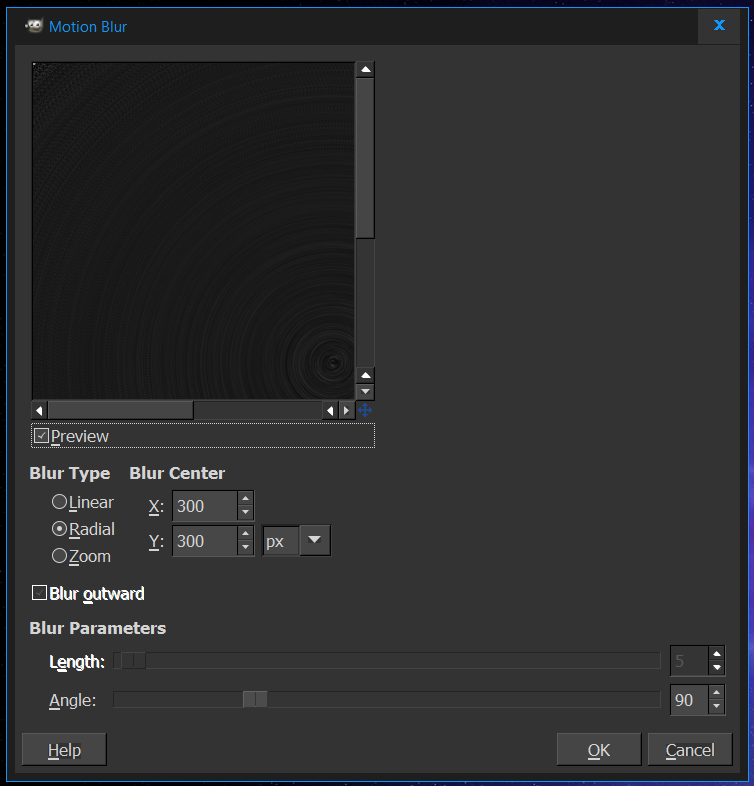The image size is (754, 786).
Task: Decrease Blur Center X value
Action: click(x=245, y=513)
